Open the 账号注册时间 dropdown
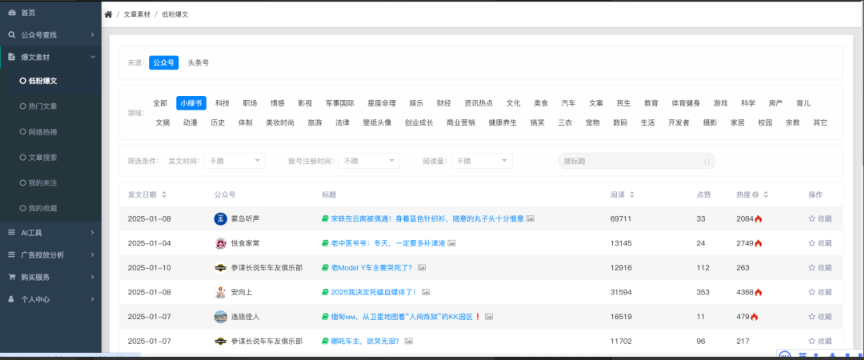 [x=369, y=161]
